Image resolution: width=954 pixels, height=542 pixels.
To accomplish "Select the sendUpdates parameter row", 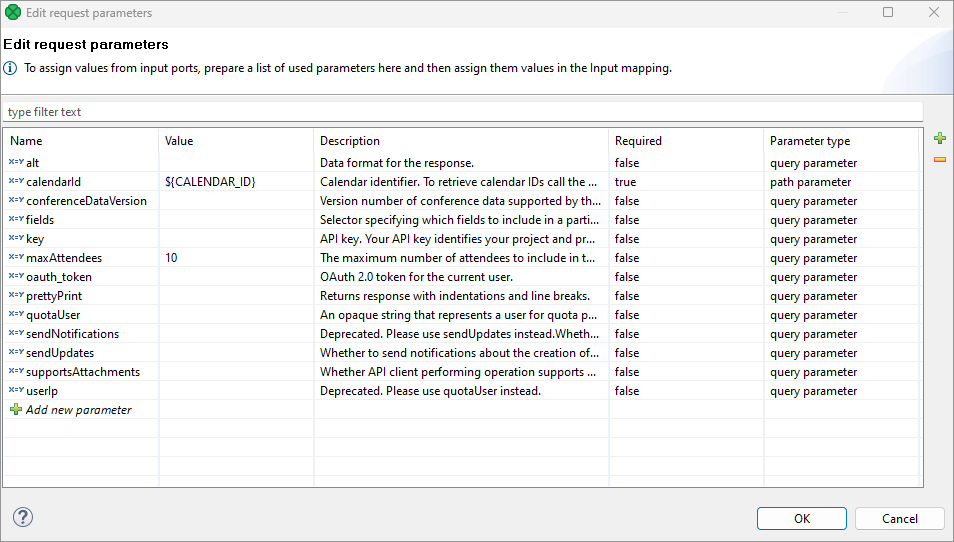I will [60, 353].
